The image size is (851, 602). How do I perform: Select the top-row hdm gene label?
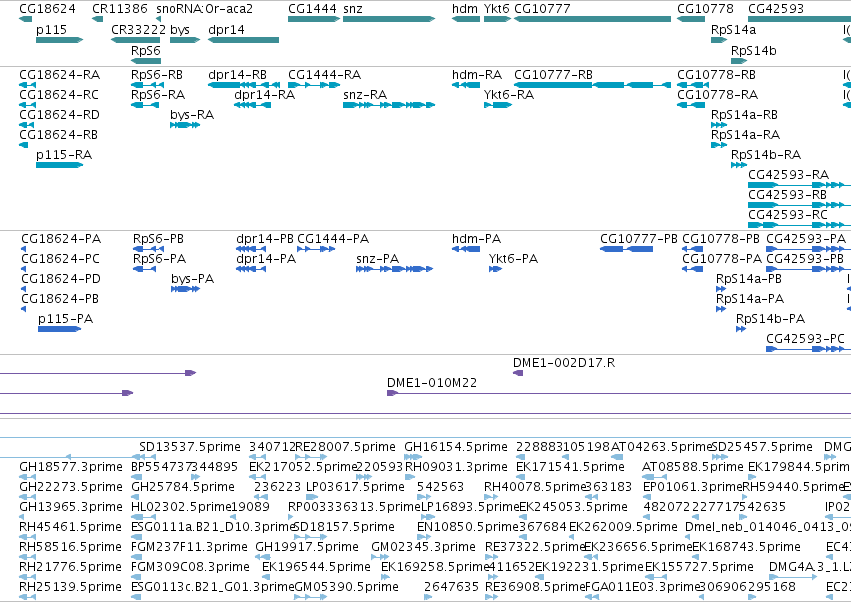[465, 9]
